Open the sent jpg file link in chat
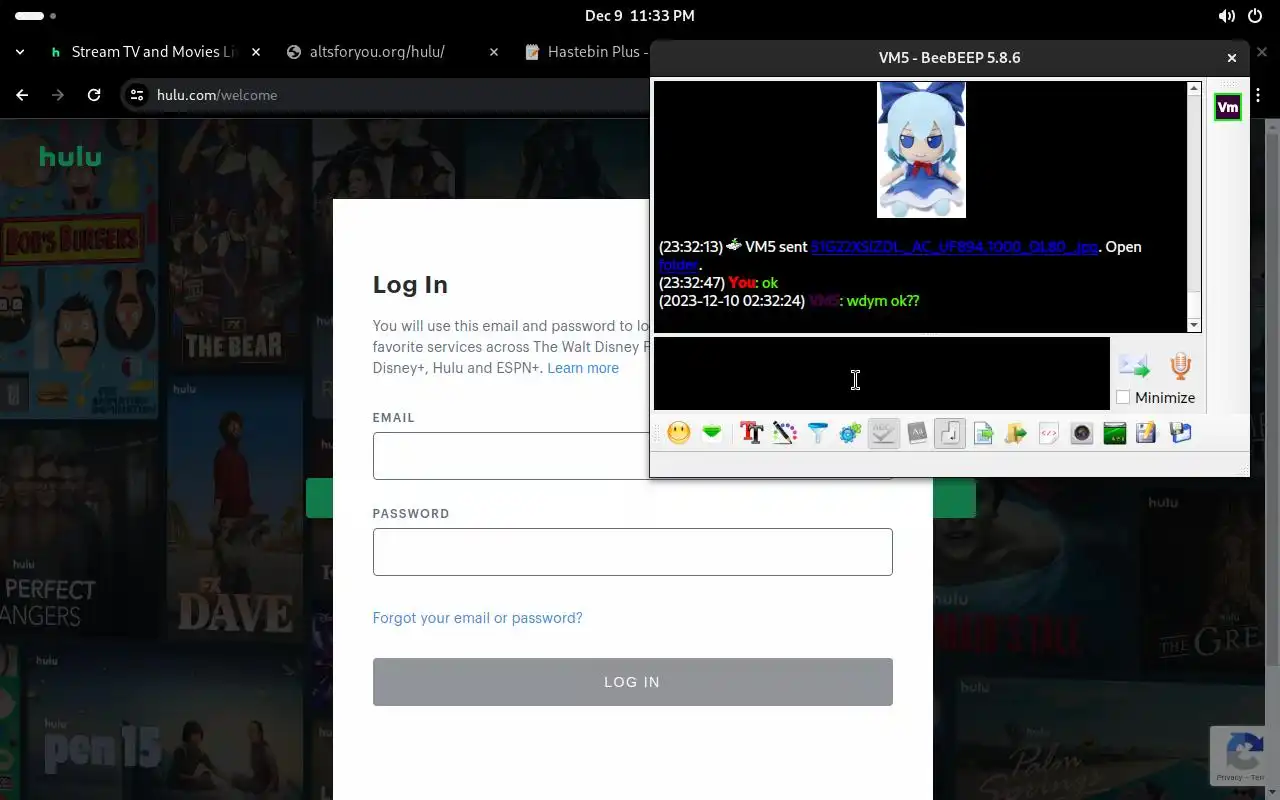The height and width of the screenshot is (800, 1280). coord(954,247)
